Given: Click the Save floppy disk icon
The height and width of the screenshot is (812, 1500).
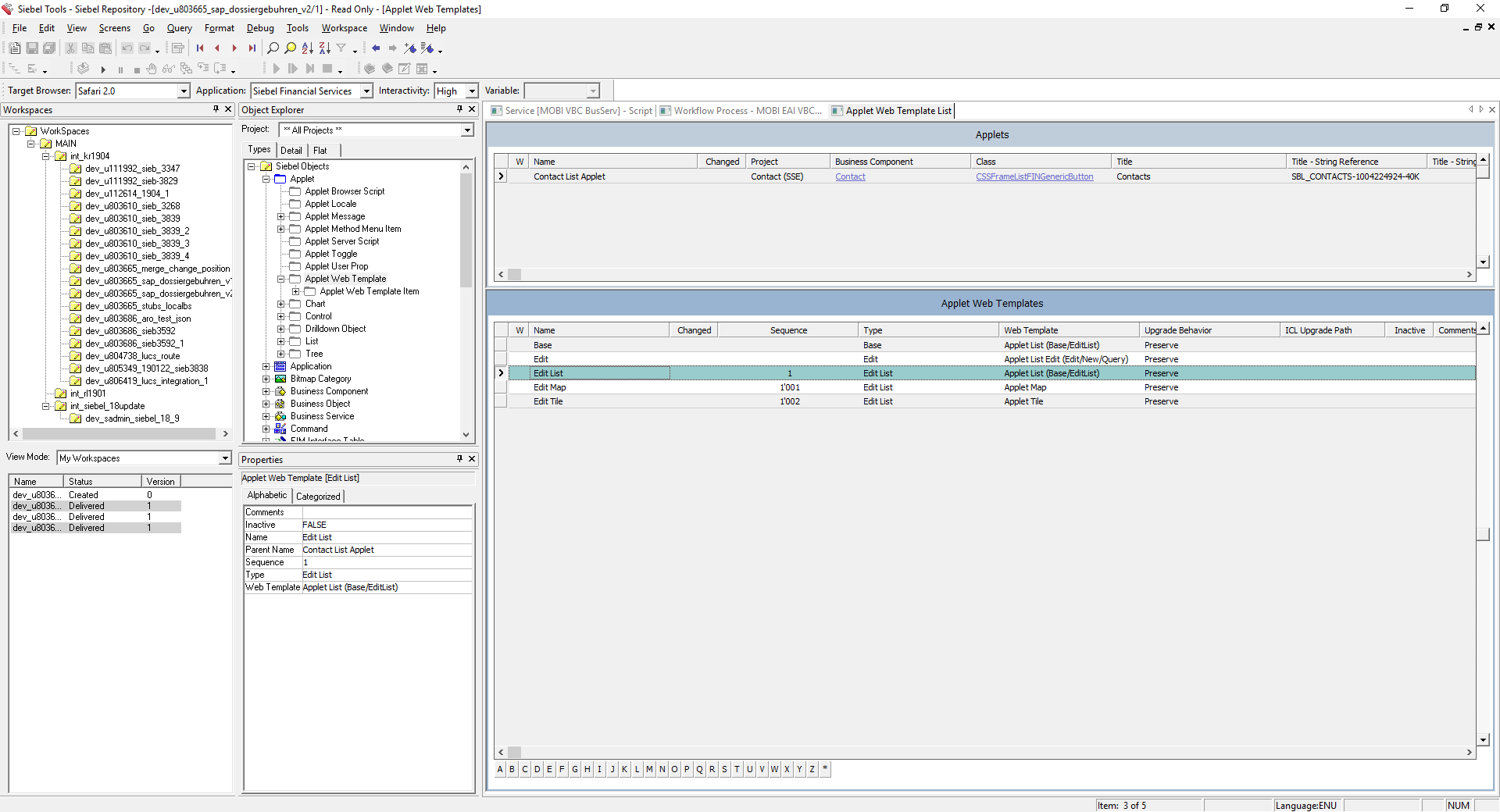Looking at the screenshot, I should 32,48.
